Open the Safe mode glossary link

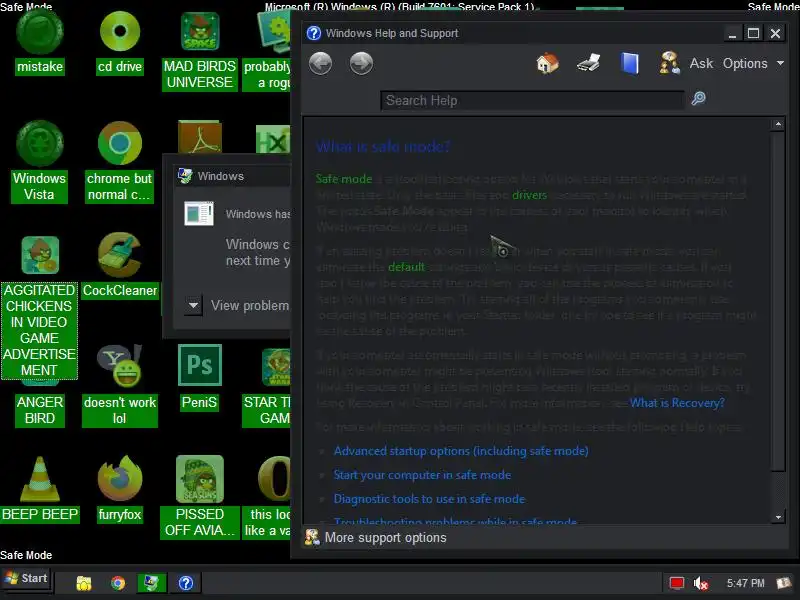tap(344, 179)
